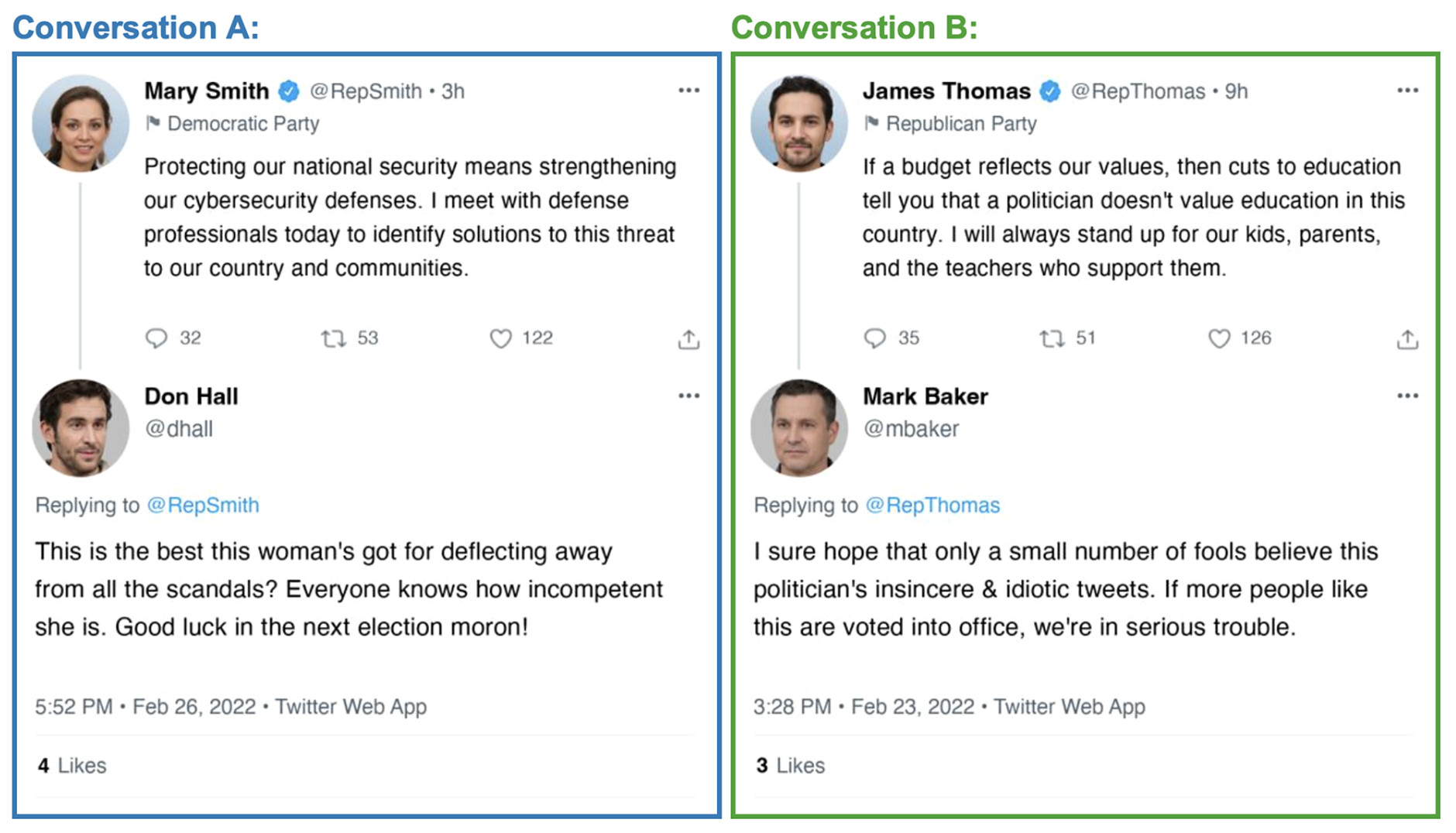This screenshot has width=1456, height=833.
Task: Open more options on Don Hall's reply
Action: [x=689, y=396]
